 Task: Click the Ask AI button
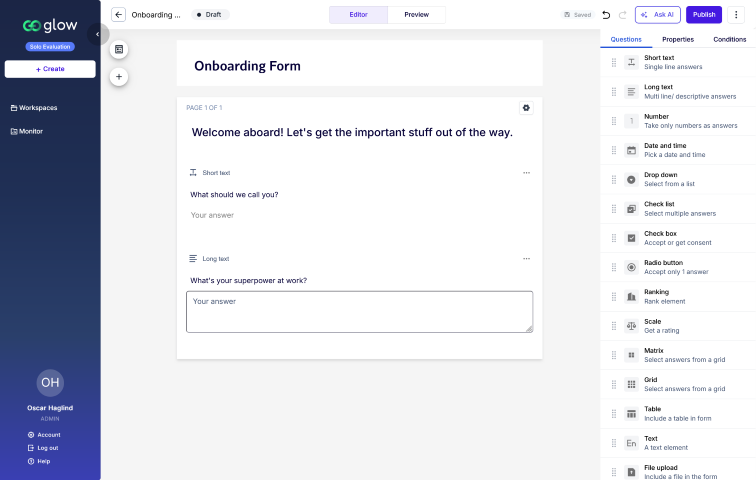pos(658,15)
